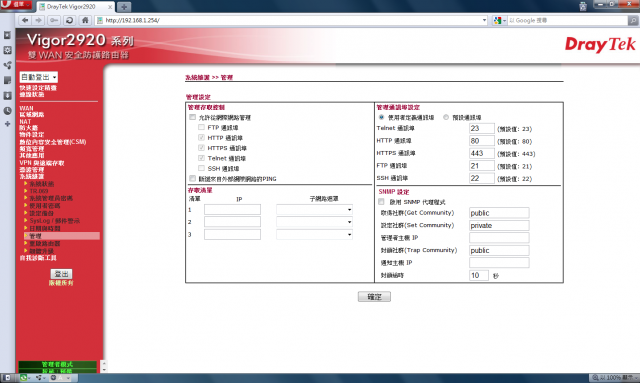Screen dimensions: 640x383
Task: Click the trap timeout field showing 10
Action: tap(479, 276)
